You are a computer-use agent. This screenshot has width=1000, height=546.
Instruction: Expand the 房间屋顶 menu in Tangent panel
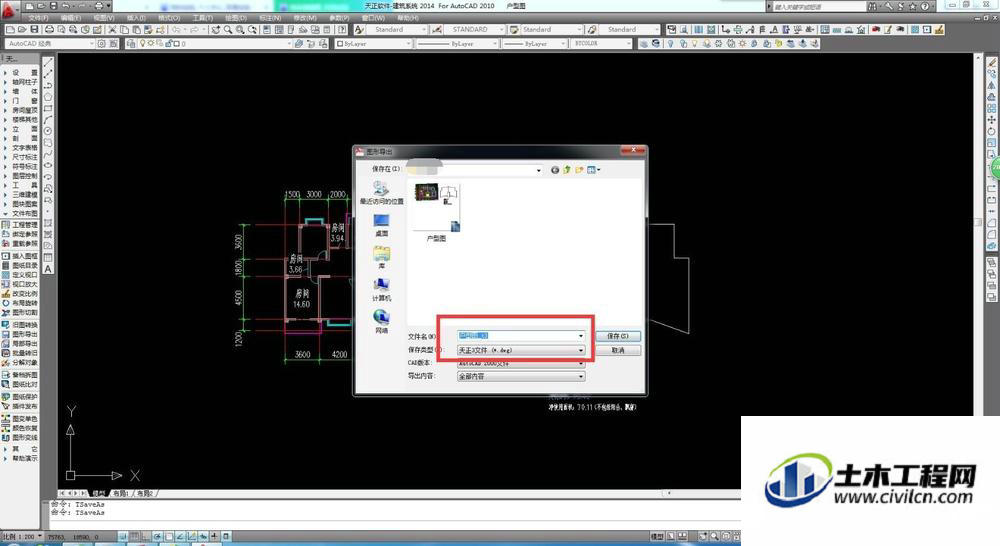[x=21, y=110]
